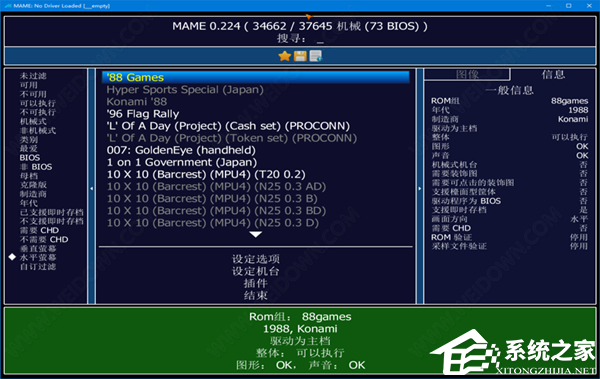Click the MAME logo in the title bar

coord(8,6)
